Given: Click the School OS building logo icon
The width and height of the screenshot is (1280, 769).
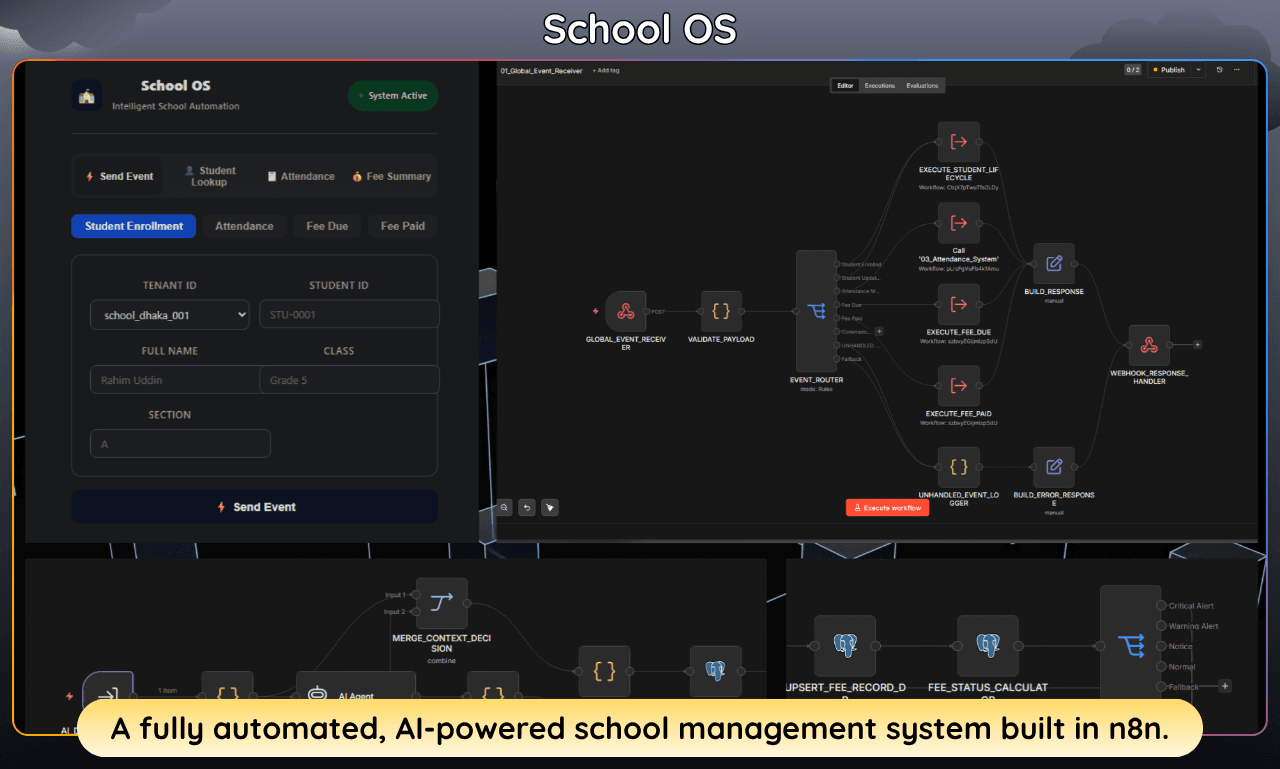Looking at the screenshot, I should coord(87,96).
